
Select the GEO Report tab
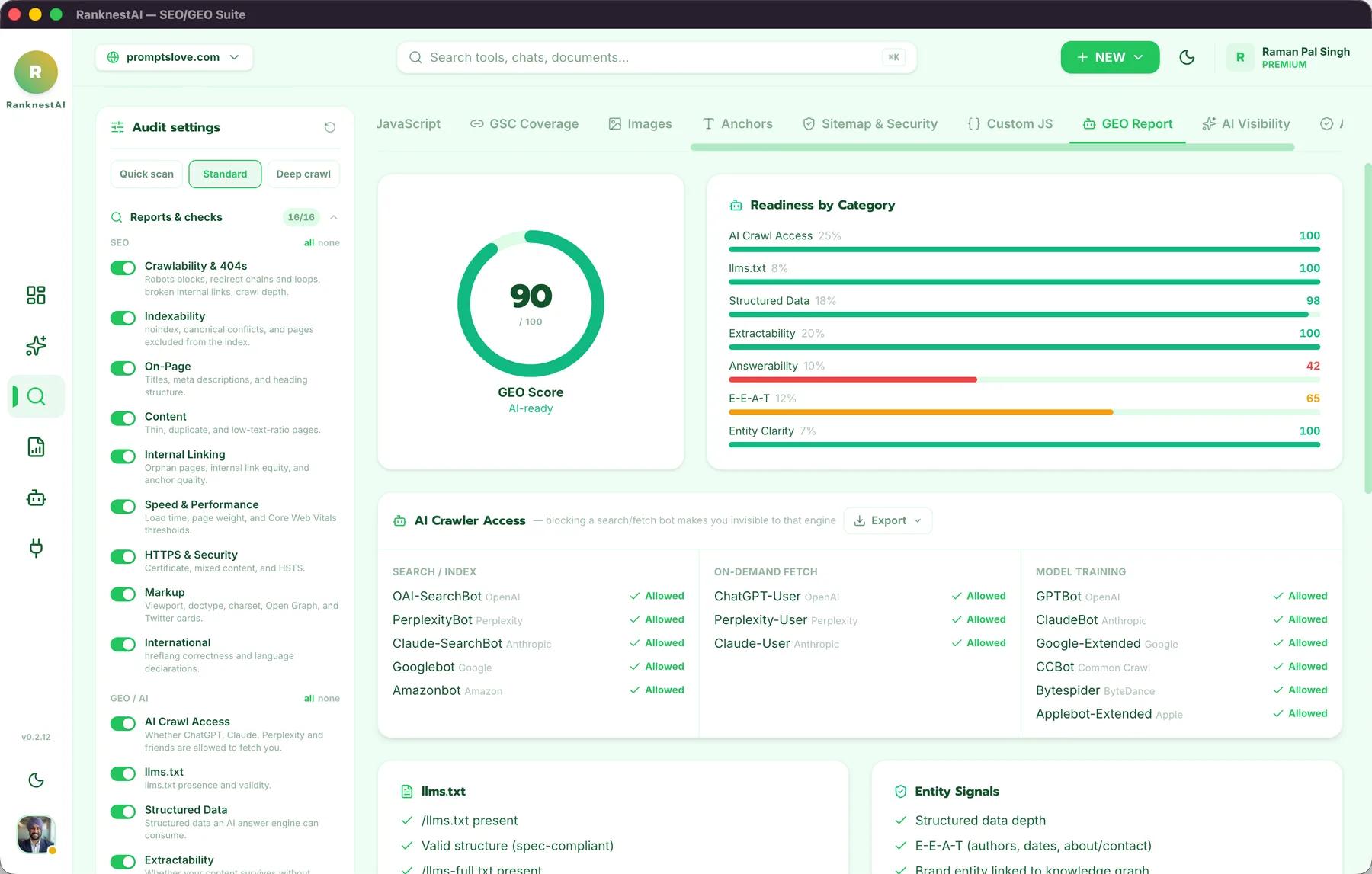[x=1127, y=123]
